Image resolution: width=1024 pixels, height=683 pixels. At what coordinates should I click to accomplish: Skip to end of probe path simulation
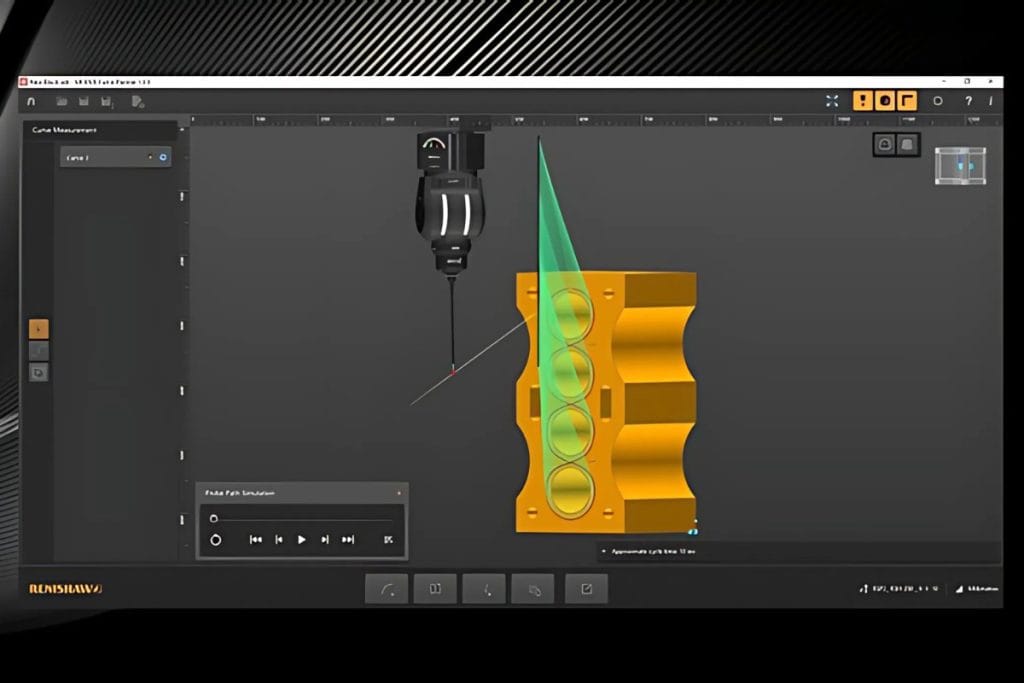348,540
